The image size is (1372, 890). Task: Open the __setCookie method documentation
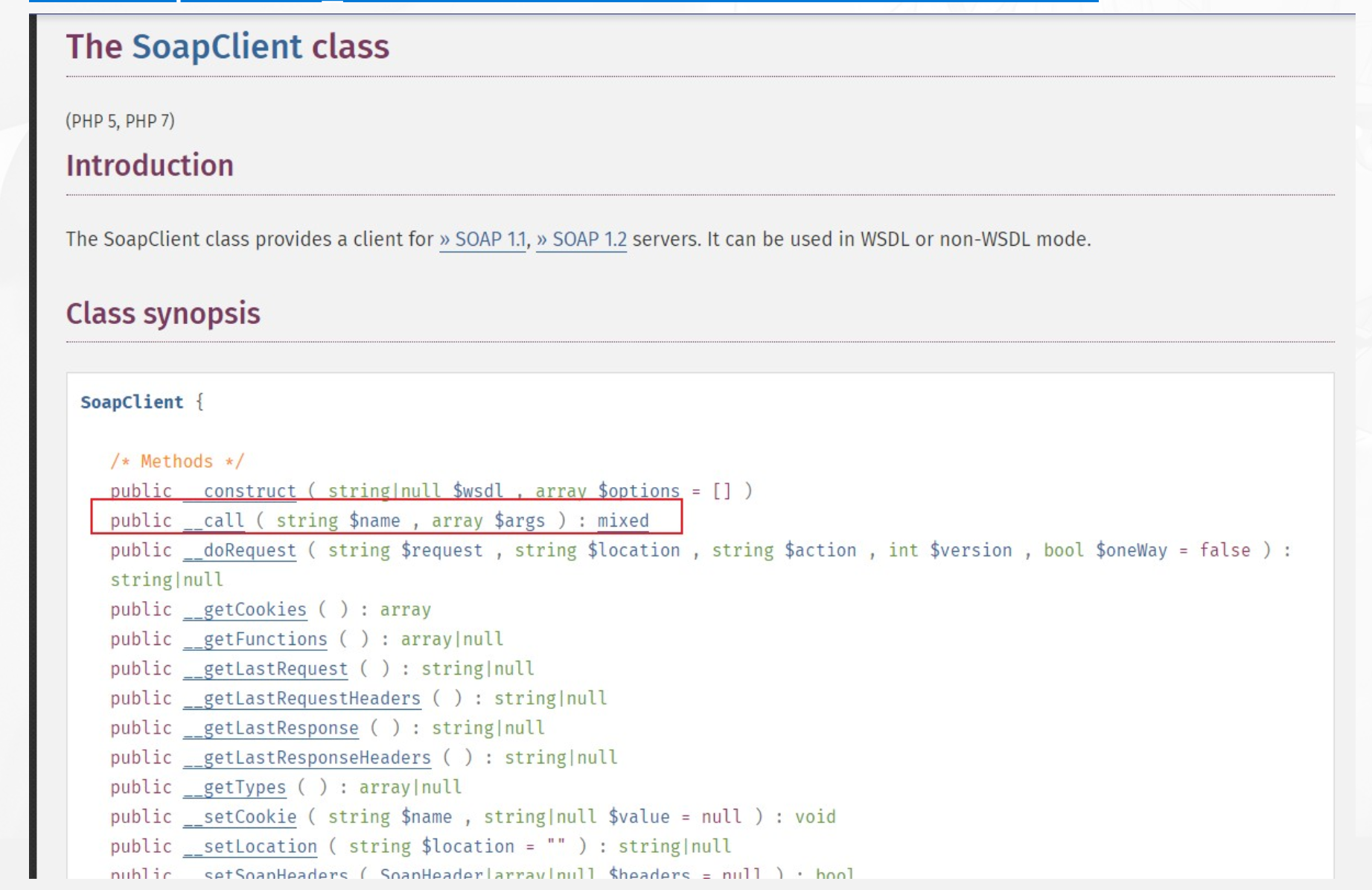coord(240,817)
